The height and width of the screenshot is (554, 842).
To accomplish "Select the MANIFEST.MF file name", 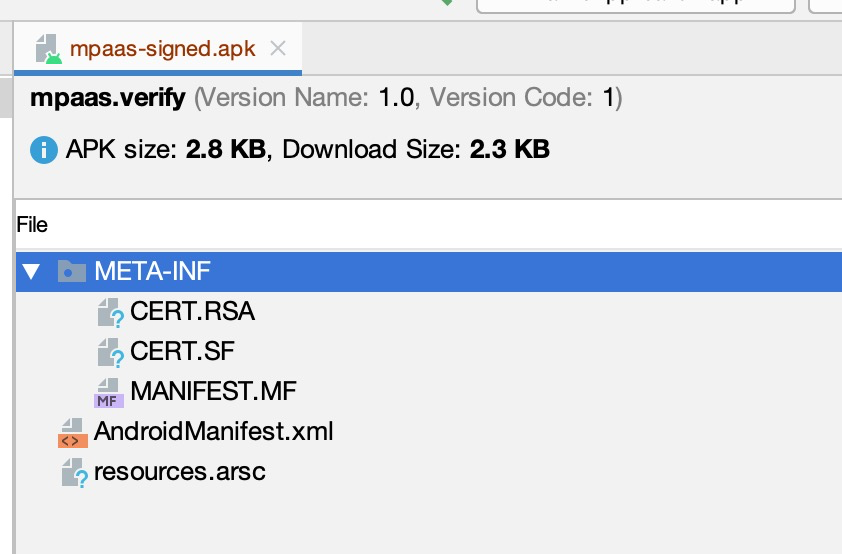I will pos(213,391).
